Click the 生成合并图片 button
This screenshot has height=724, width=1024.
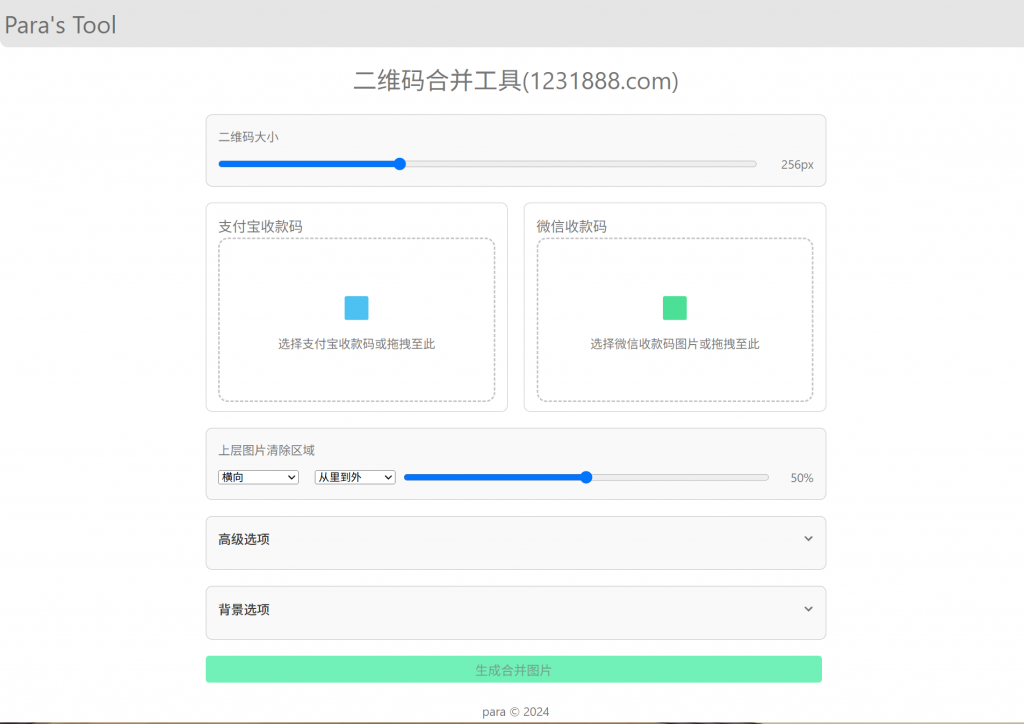point(513,670)
